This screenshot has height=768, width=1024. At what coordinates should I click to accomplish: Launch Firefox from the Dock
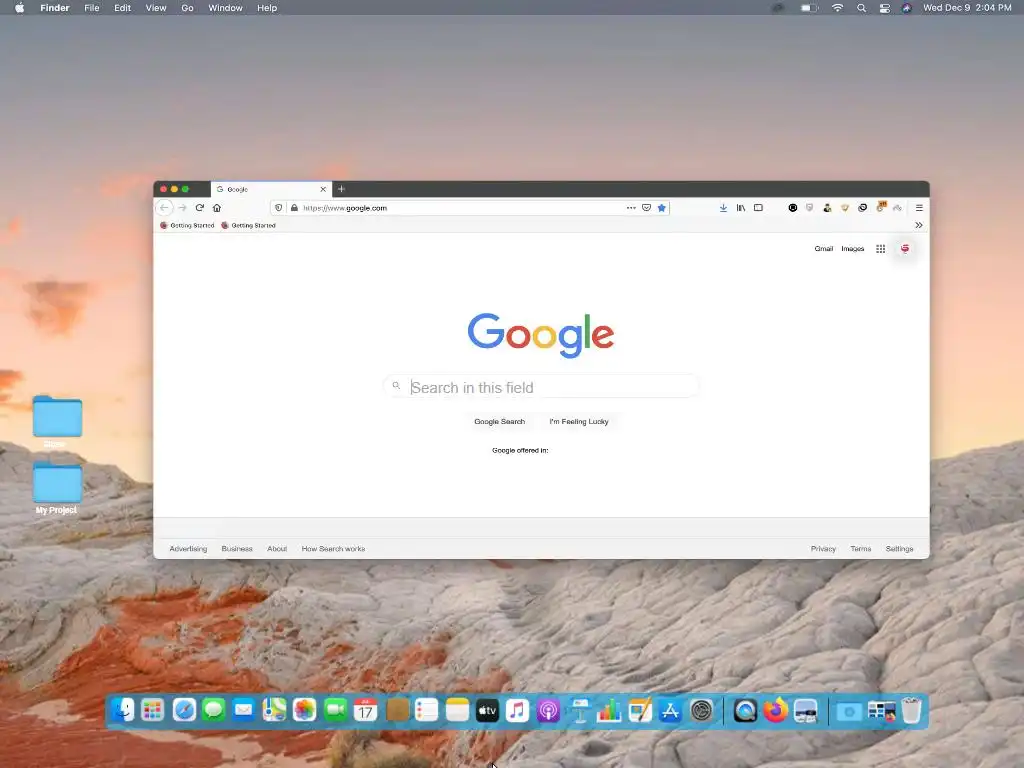[x=775, y=710]
